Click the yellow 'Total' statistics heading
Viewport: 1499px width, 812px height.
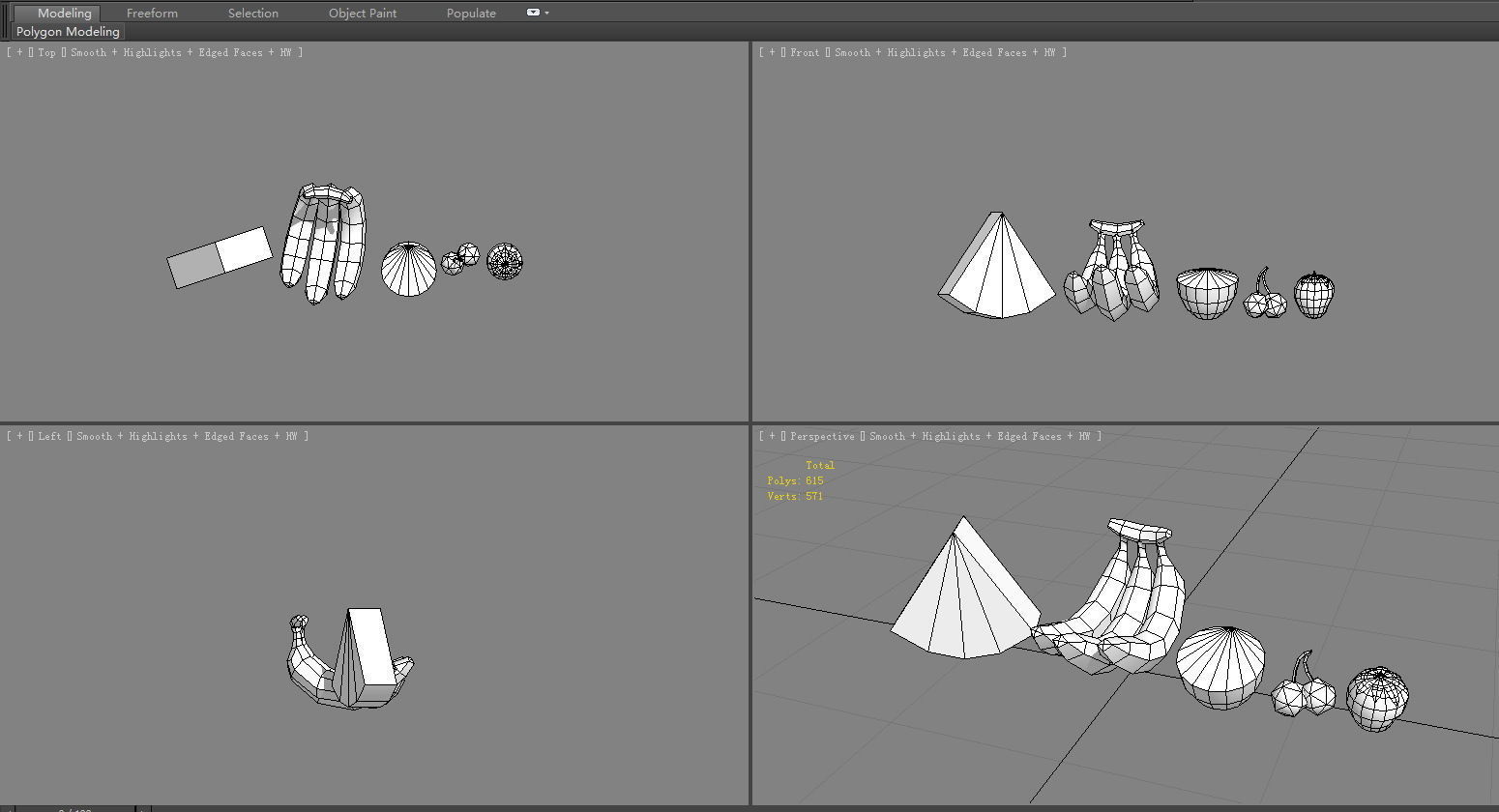[820, 466]
